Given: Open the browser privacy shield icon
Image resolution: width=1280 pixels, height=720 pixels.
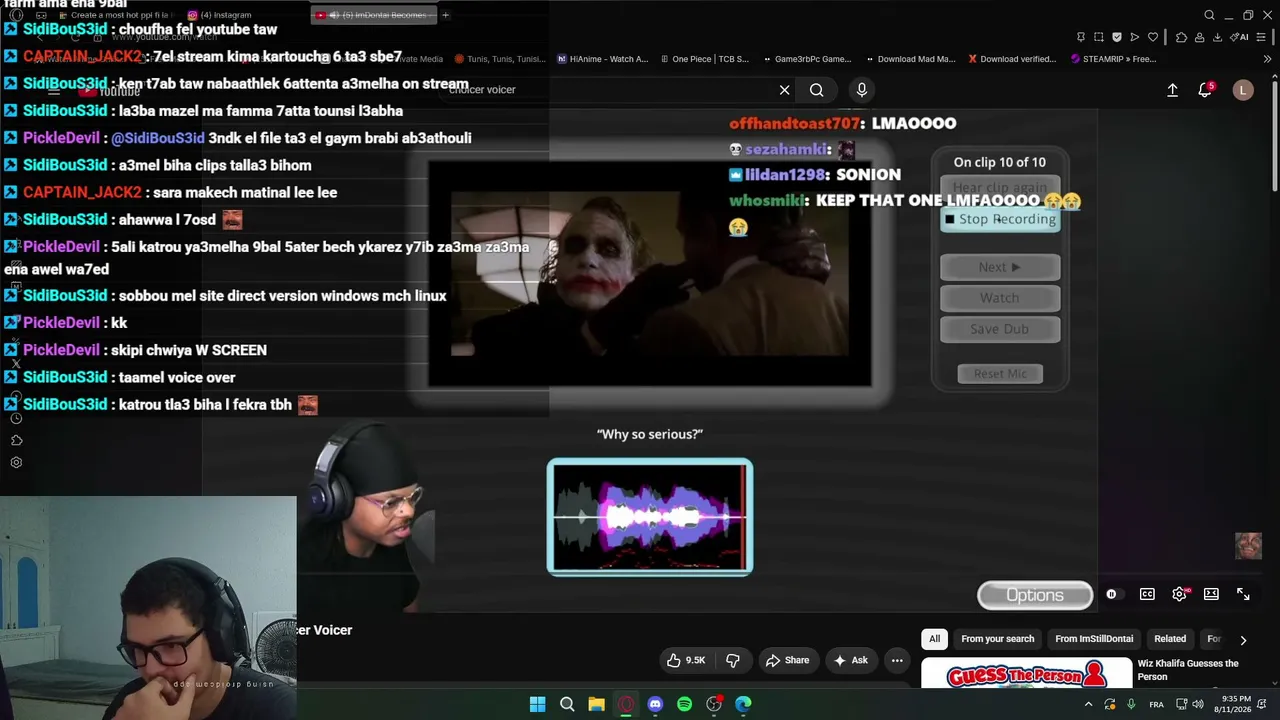Looking at the screenshot, I should click(1117, 37).
